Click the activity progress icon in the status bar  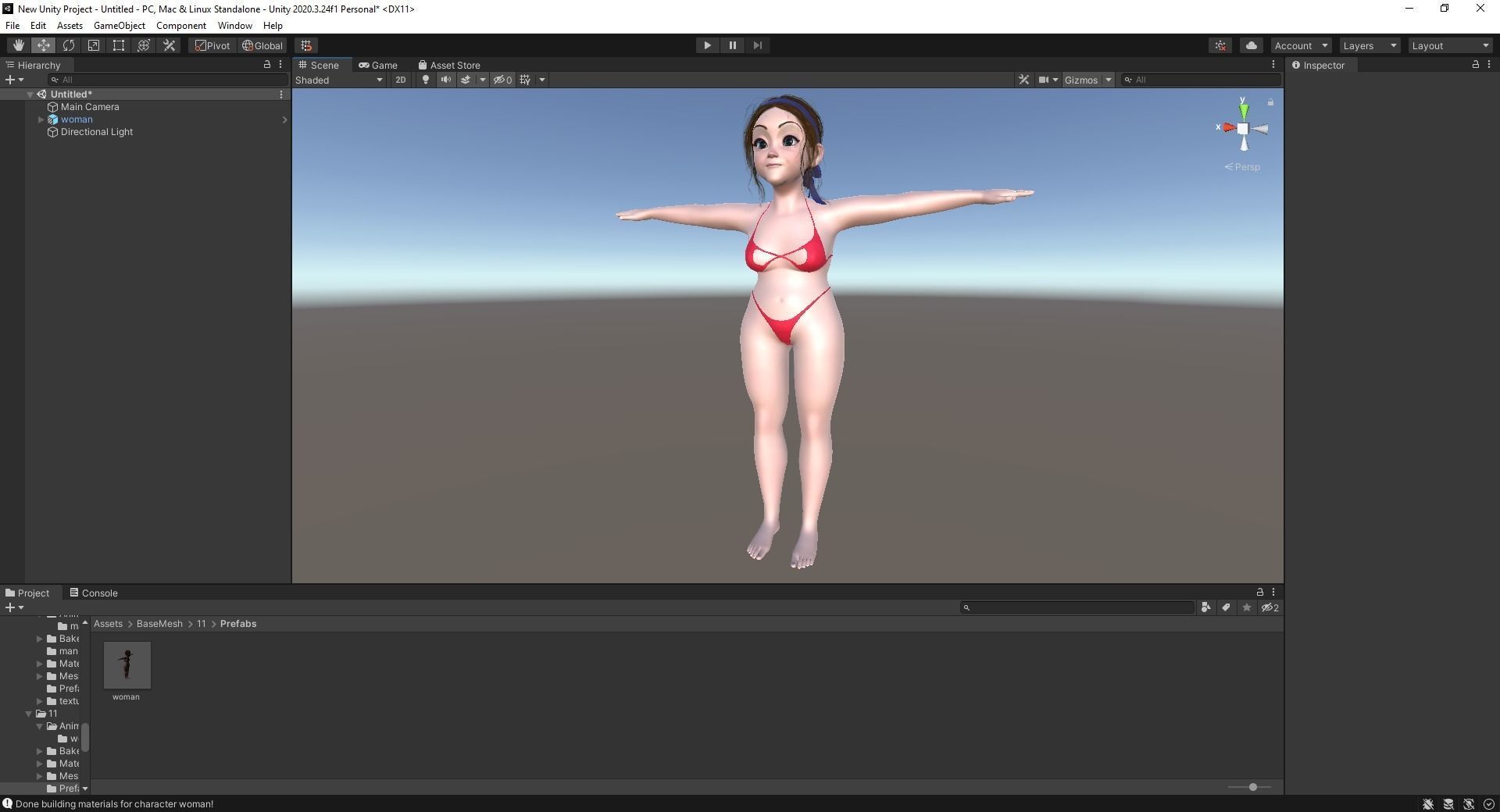click(1489, 804)
